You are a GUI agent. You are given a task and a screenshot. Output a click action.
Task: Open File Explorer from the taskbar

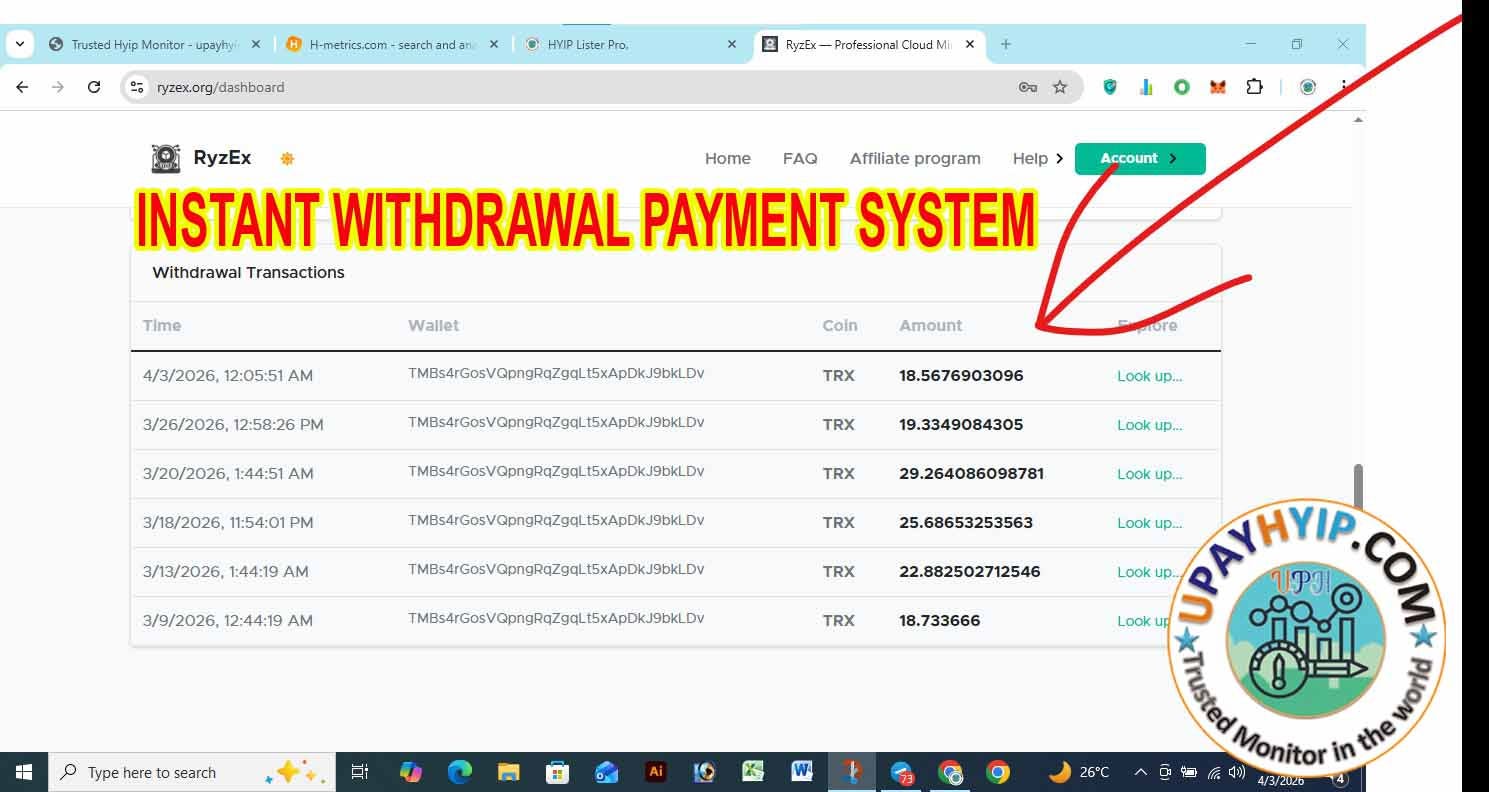[508, 772]
